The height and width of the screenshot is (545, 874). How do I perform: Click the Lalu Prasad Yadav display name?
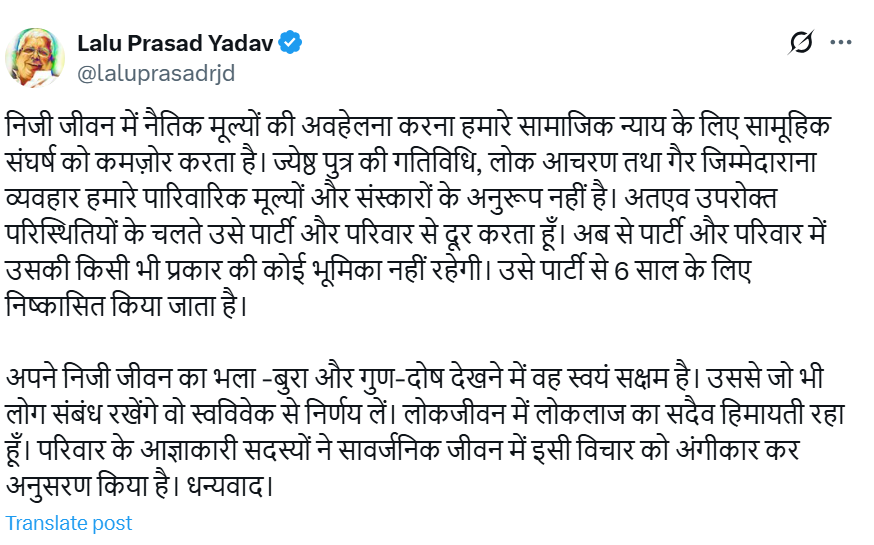[x=175, y=43]
